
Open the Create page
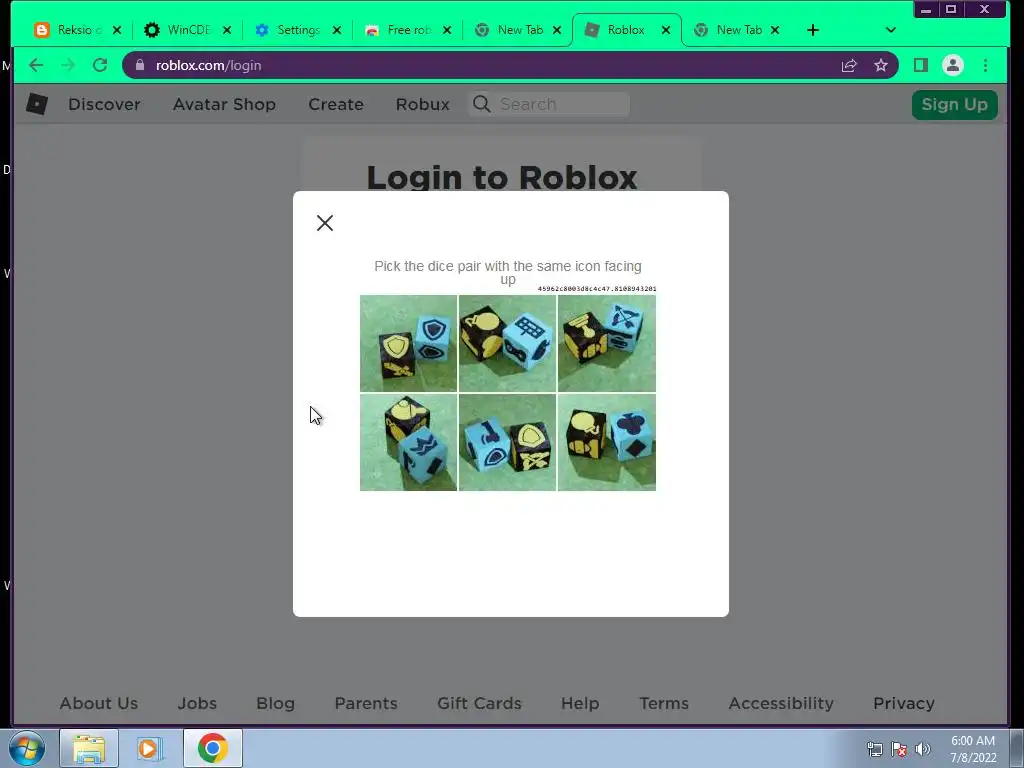[336, 104]
